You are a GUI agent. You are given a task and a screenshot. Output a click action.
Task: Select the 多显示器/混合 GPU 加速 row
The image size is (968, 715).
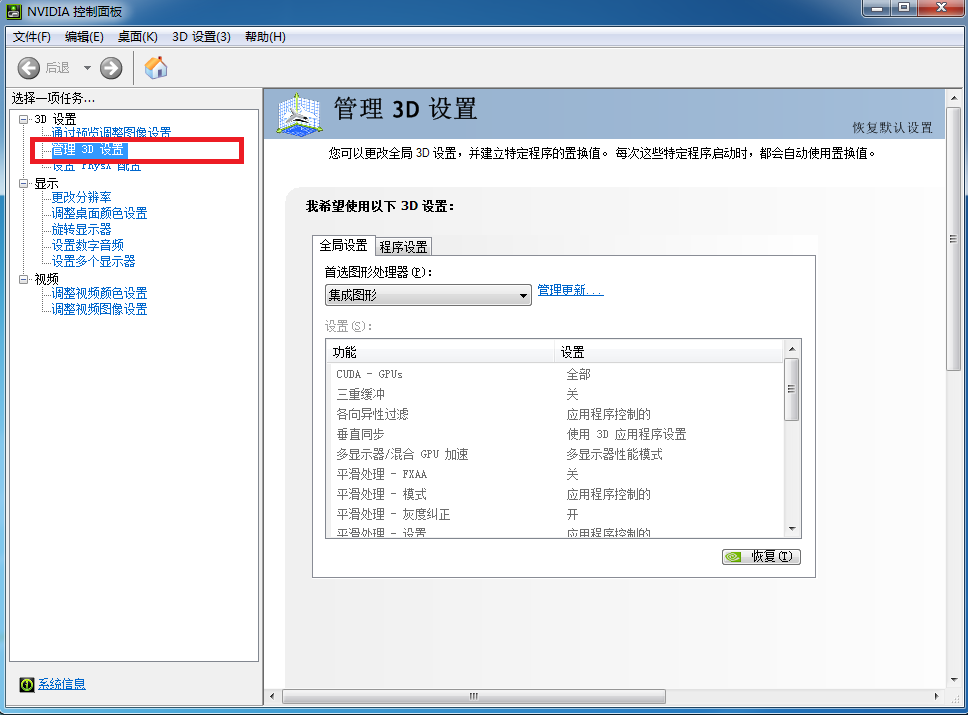pyautogui.click(x=555, y=454)
